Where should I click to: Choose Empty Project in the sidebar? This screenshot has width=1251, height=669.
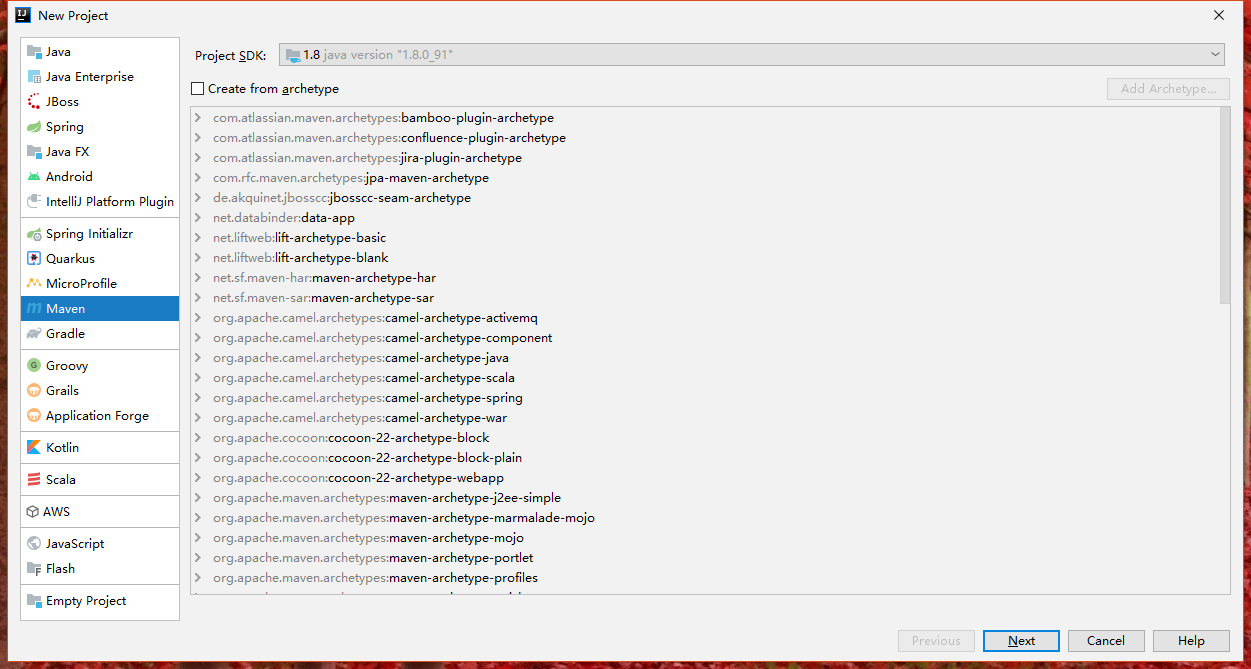[x=86, y=601]
